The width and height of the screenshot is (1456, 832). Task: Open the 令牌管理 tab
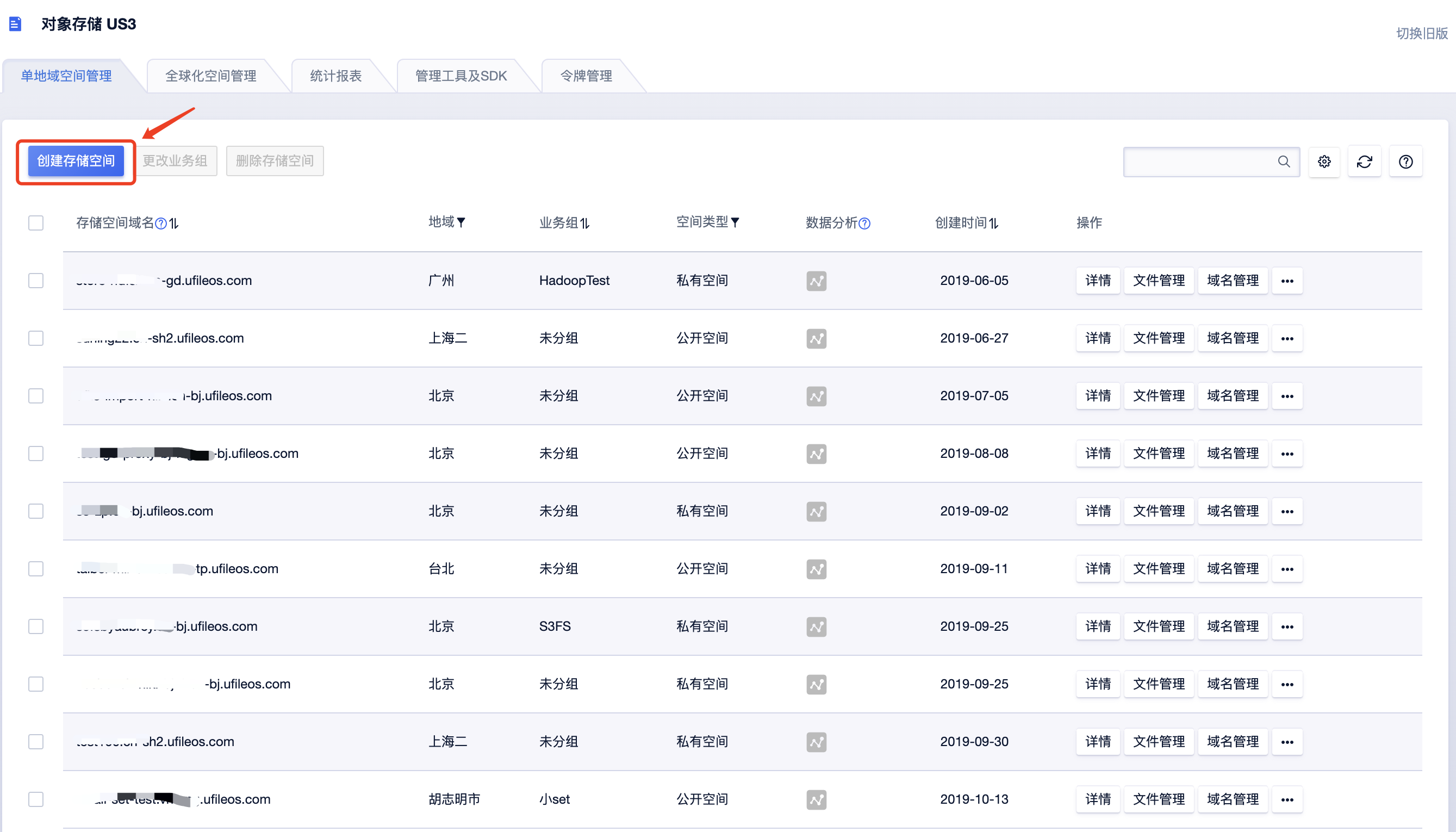tap(586, 76)
